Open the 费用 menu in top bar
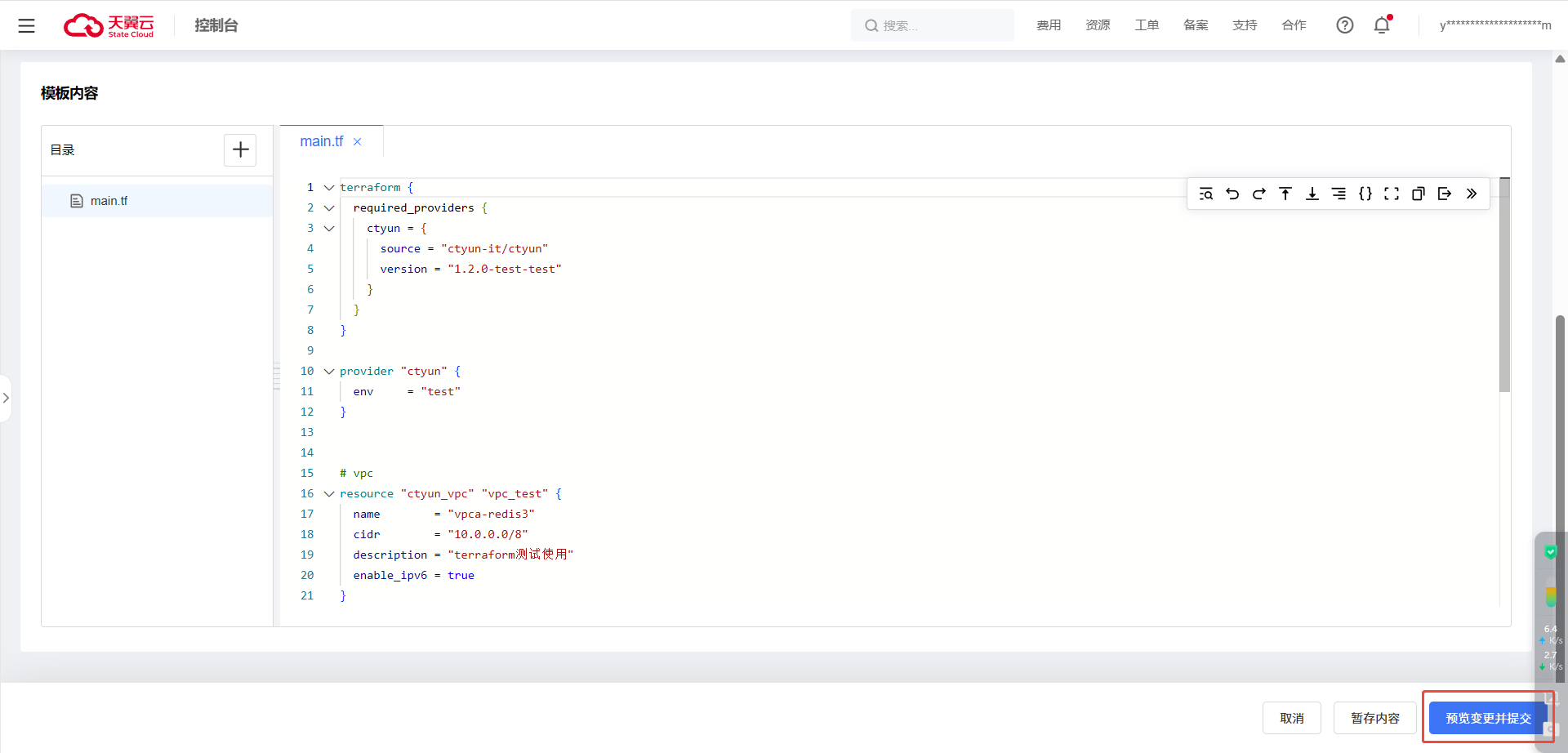 [x=1049, y=25]
